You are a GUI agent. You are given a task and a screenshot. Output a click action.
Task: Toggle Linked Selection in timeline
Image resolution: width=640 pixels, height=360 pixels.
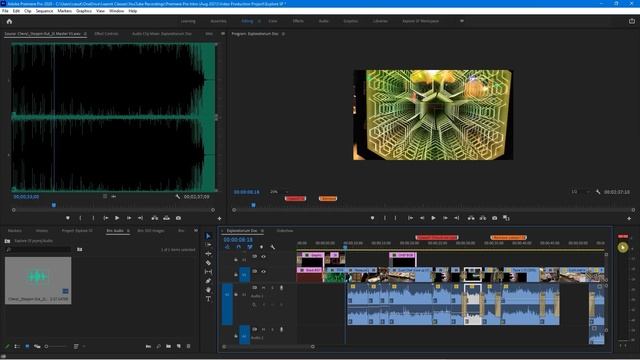point(250,247)
